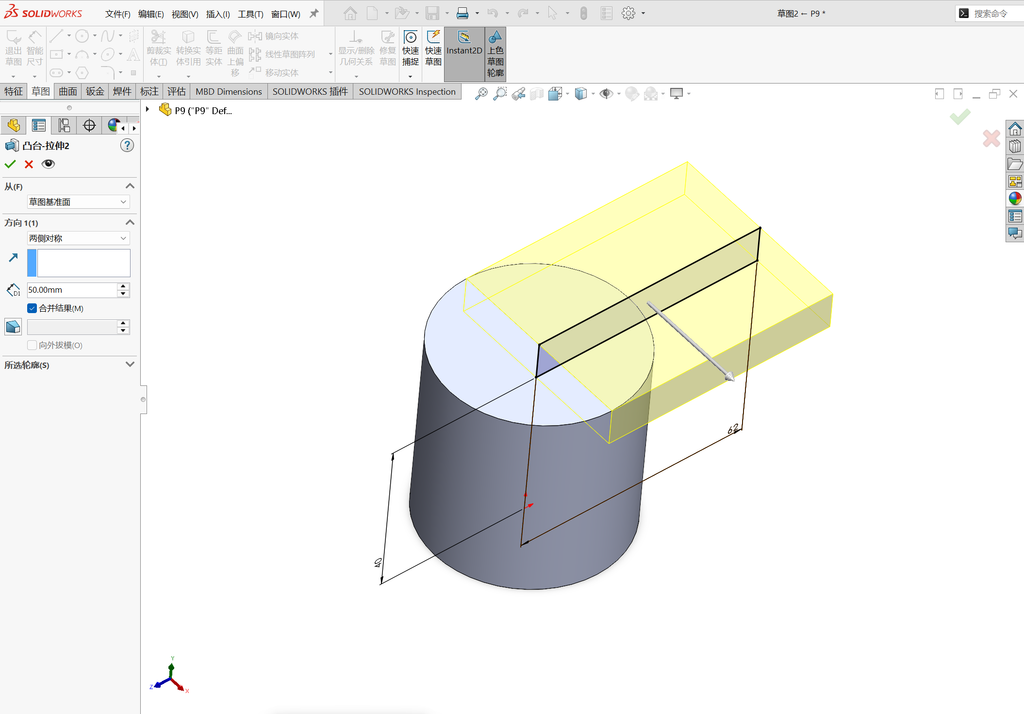Click the draft on/off icon
1024x714 pixels.
tap(13, 327)
